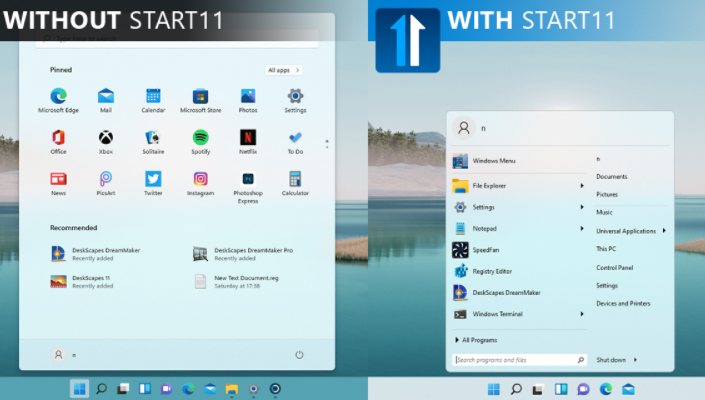Open Windows Menu entry in Start11
This screenshot has width=705, height=400.
point(519,160)
